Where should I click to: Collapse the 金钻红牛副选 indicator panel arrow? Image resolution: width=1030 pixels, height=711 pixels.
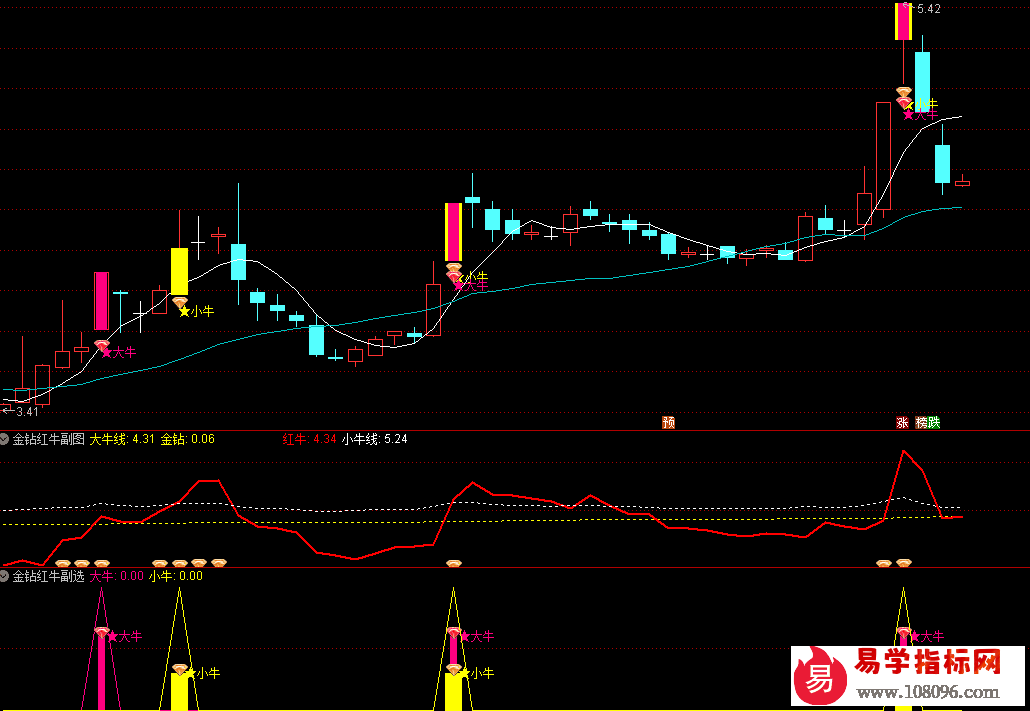(5, 576)
